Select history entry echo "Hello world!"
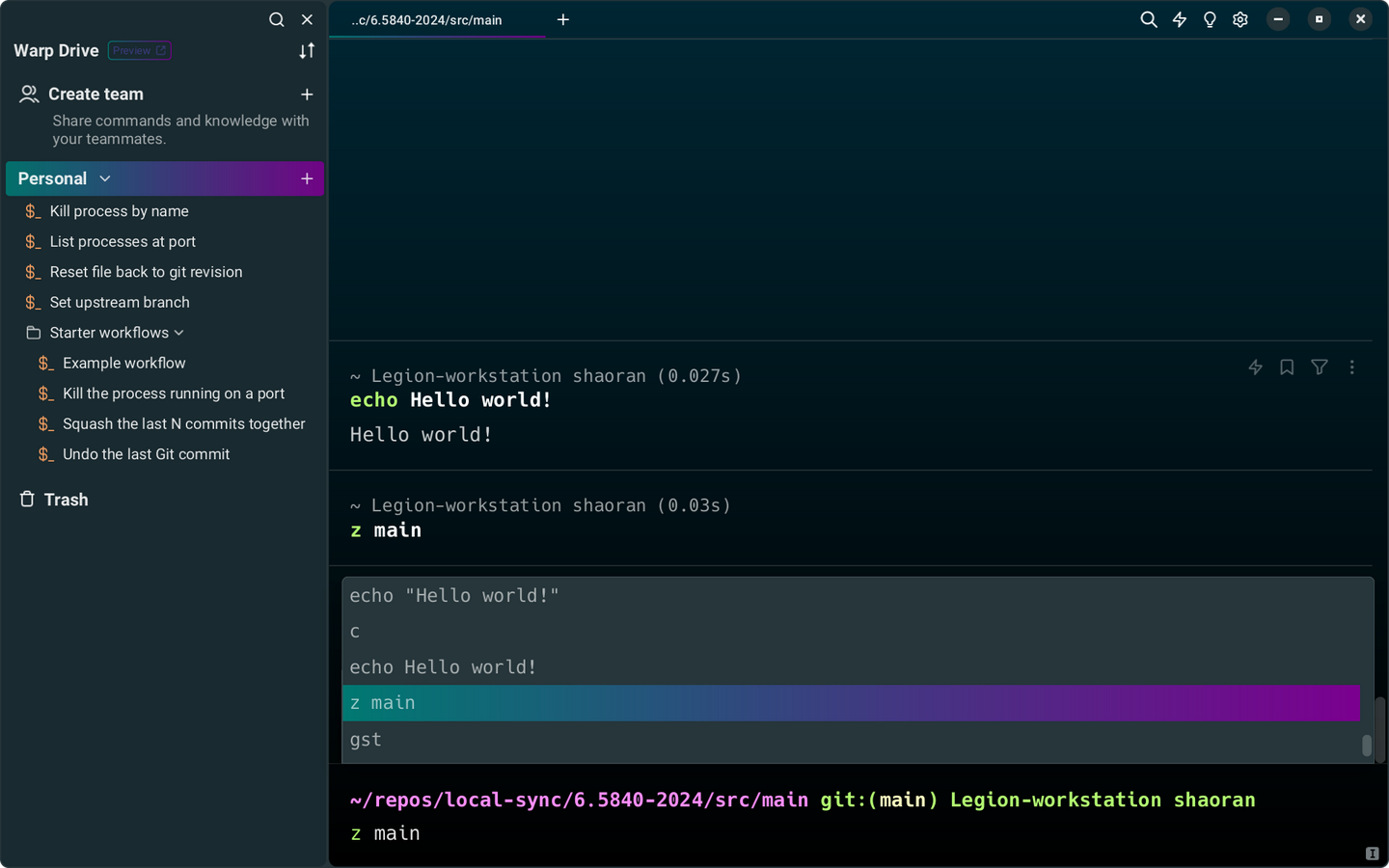Viewport: 1389px width, 868px height. pos(851,596)
